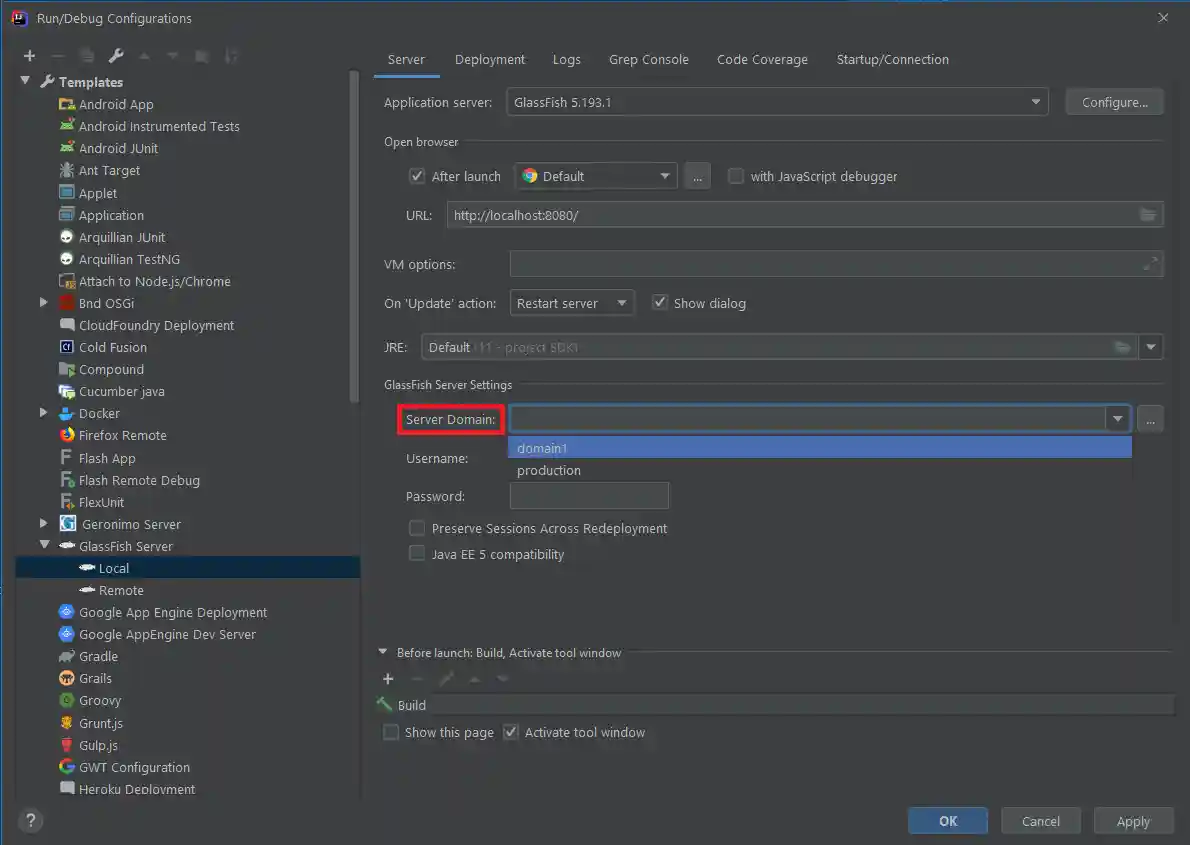
Task: Open the Startup/Connection tab
Action: pyautogui.click(x=892, y=59)
